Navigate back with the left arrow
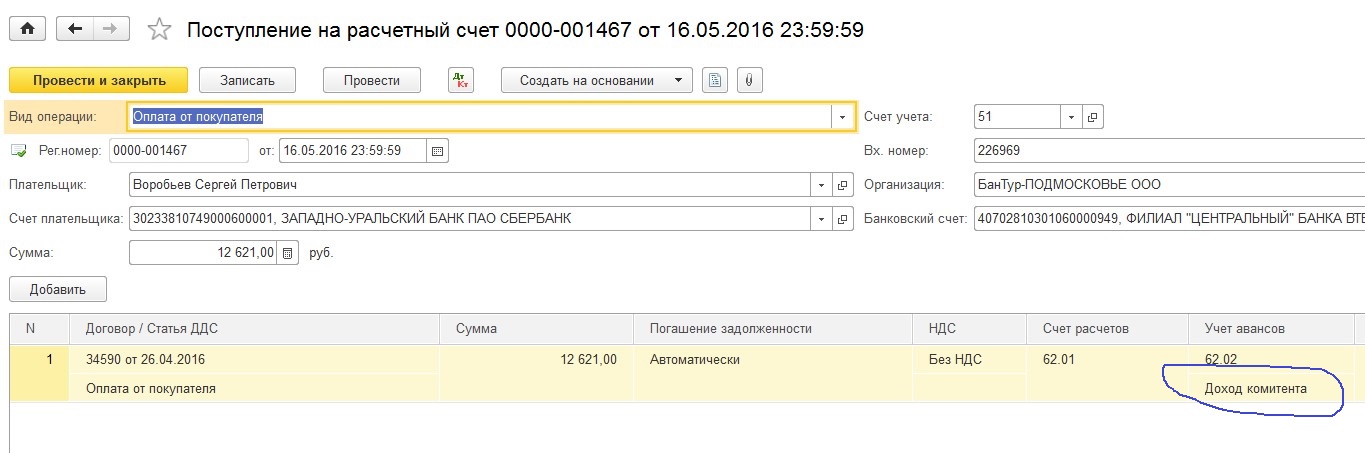The image size is (1365, 453). [x=76, y=29]
